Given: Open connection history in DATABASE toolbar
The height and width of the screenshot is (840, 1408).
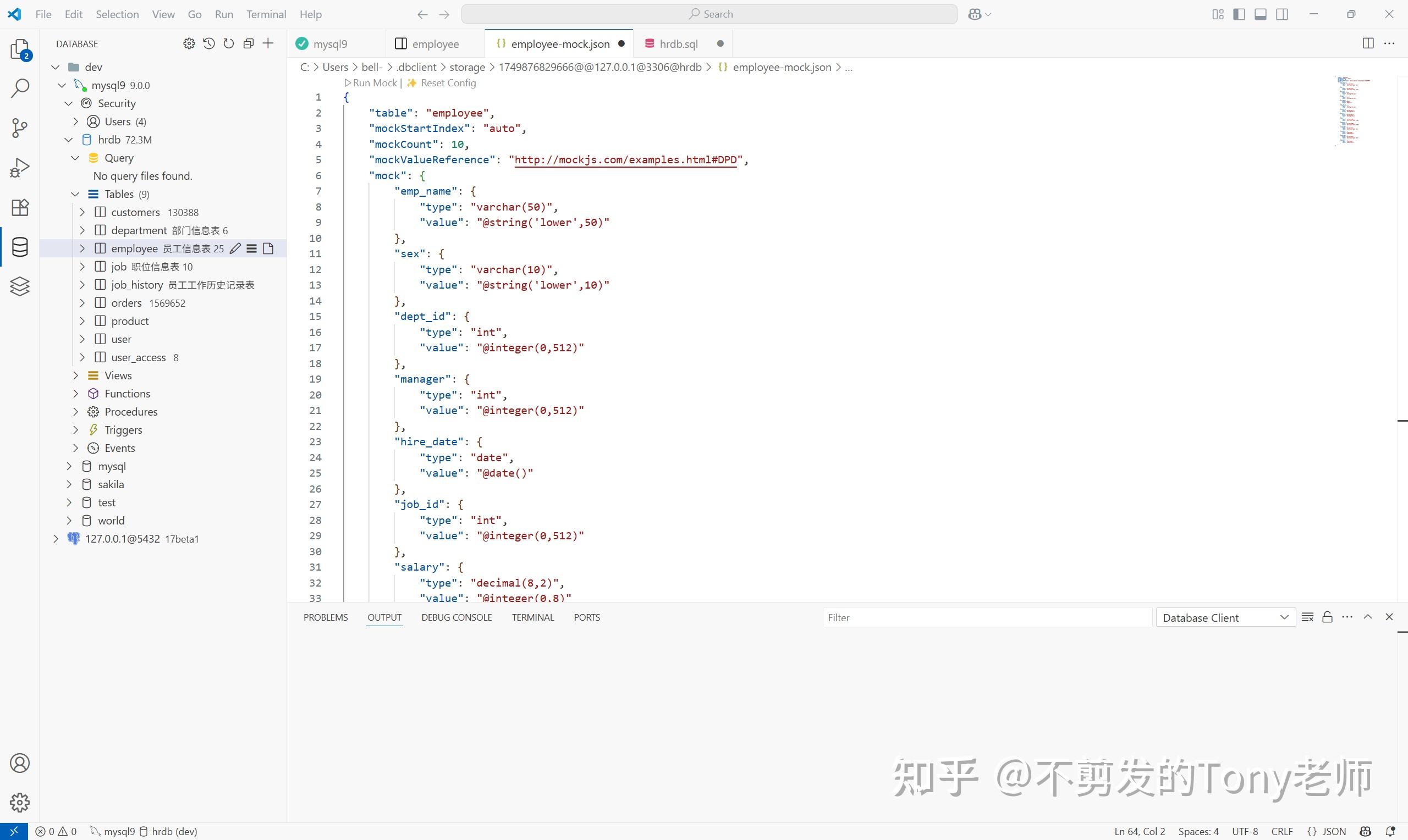Looking at the screenshot, I should tap(209, 43).
